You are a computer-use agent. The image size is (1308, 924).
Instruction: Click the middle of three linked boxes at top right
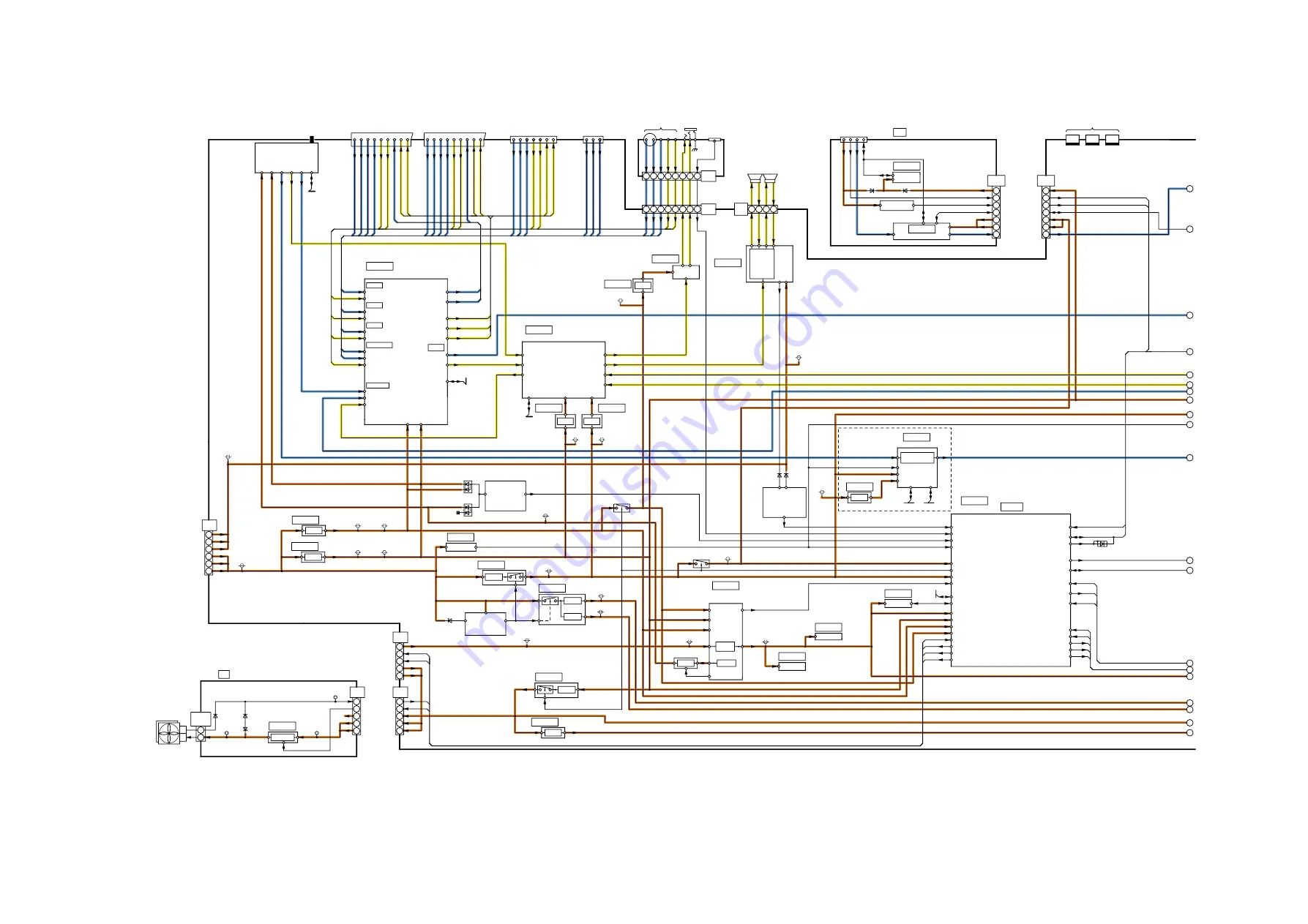pyautogui.click(x=1092, y=139)
